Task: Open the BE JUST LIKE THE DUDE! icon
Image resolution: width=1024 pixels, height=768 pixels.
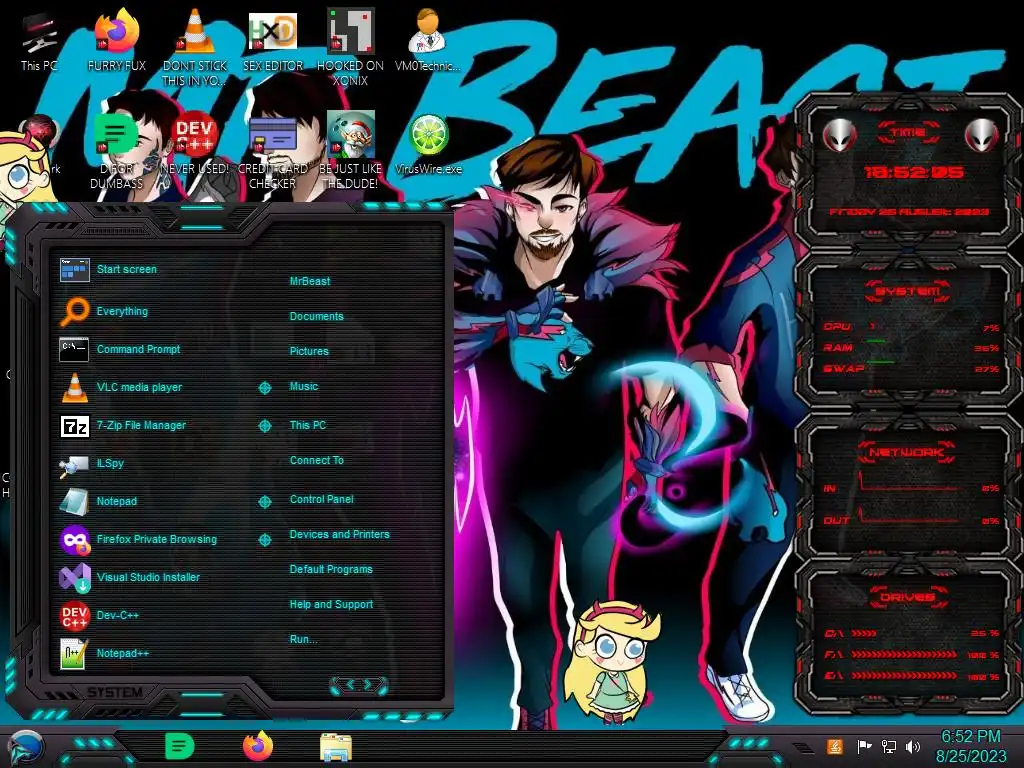Action: (351, 151)
